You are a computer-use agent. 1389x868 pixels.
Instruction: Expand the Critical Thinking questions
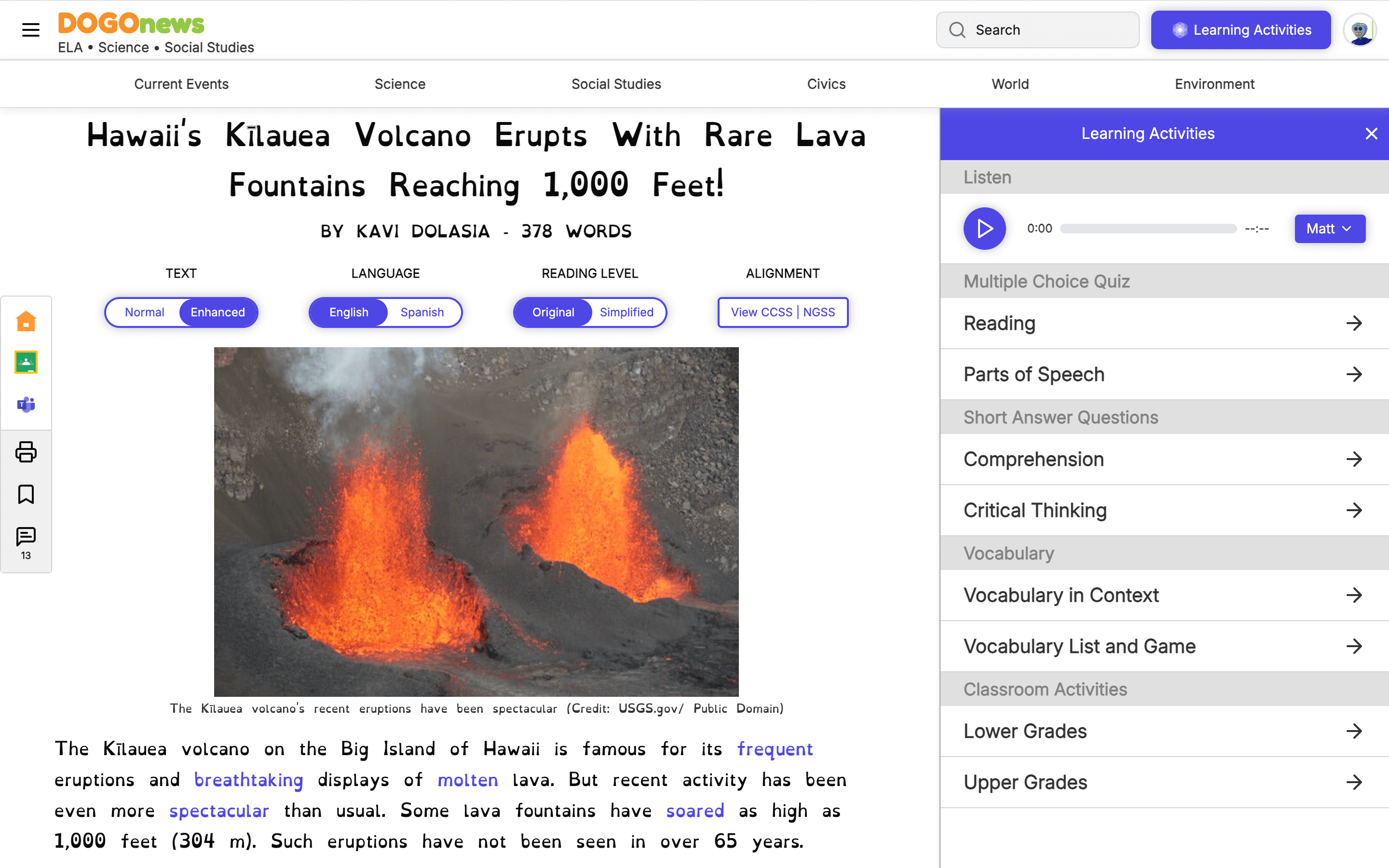tap(1163, 510)
